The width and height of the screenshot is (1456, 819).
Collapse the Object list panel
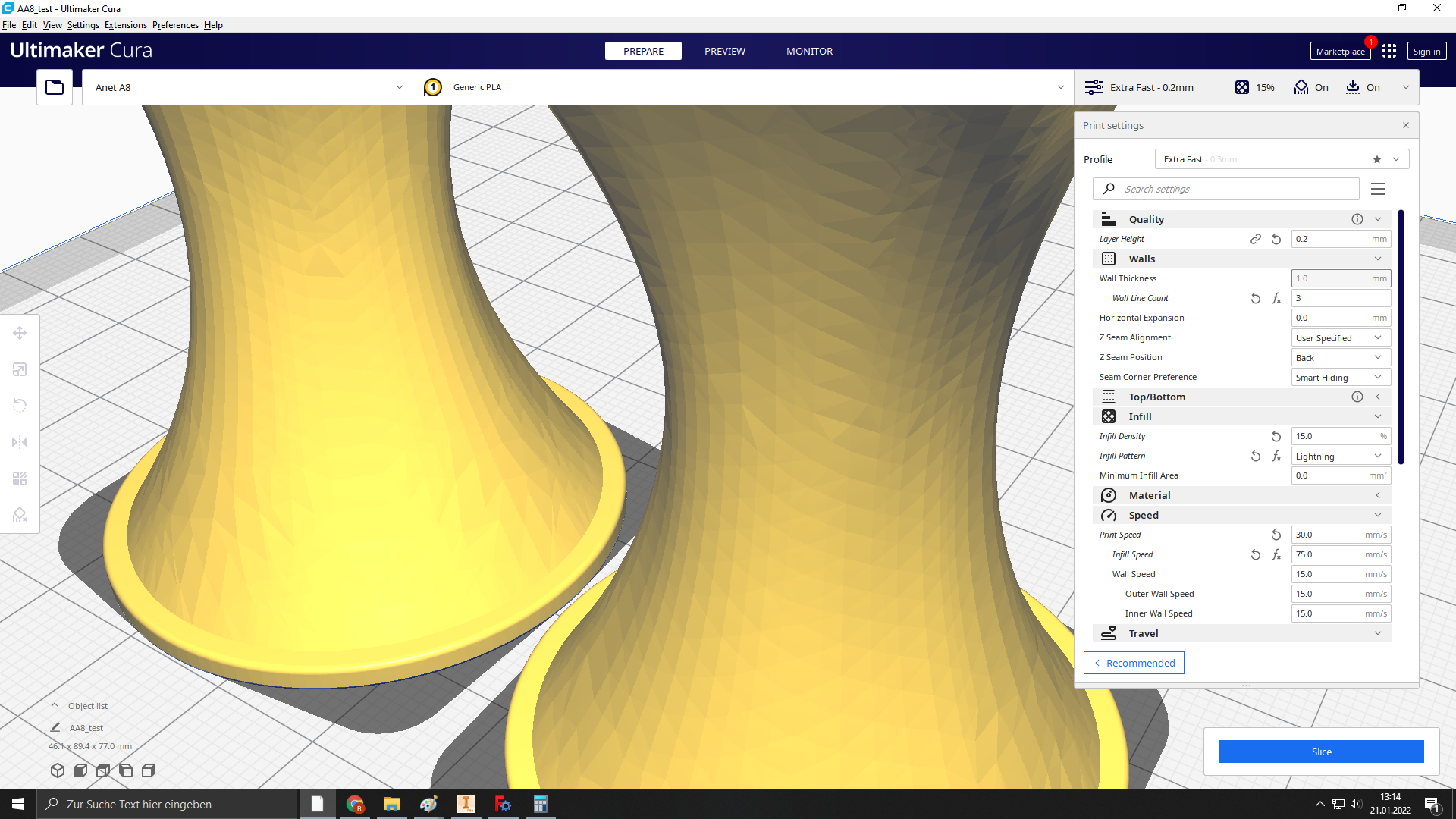[x=55, y=705]
